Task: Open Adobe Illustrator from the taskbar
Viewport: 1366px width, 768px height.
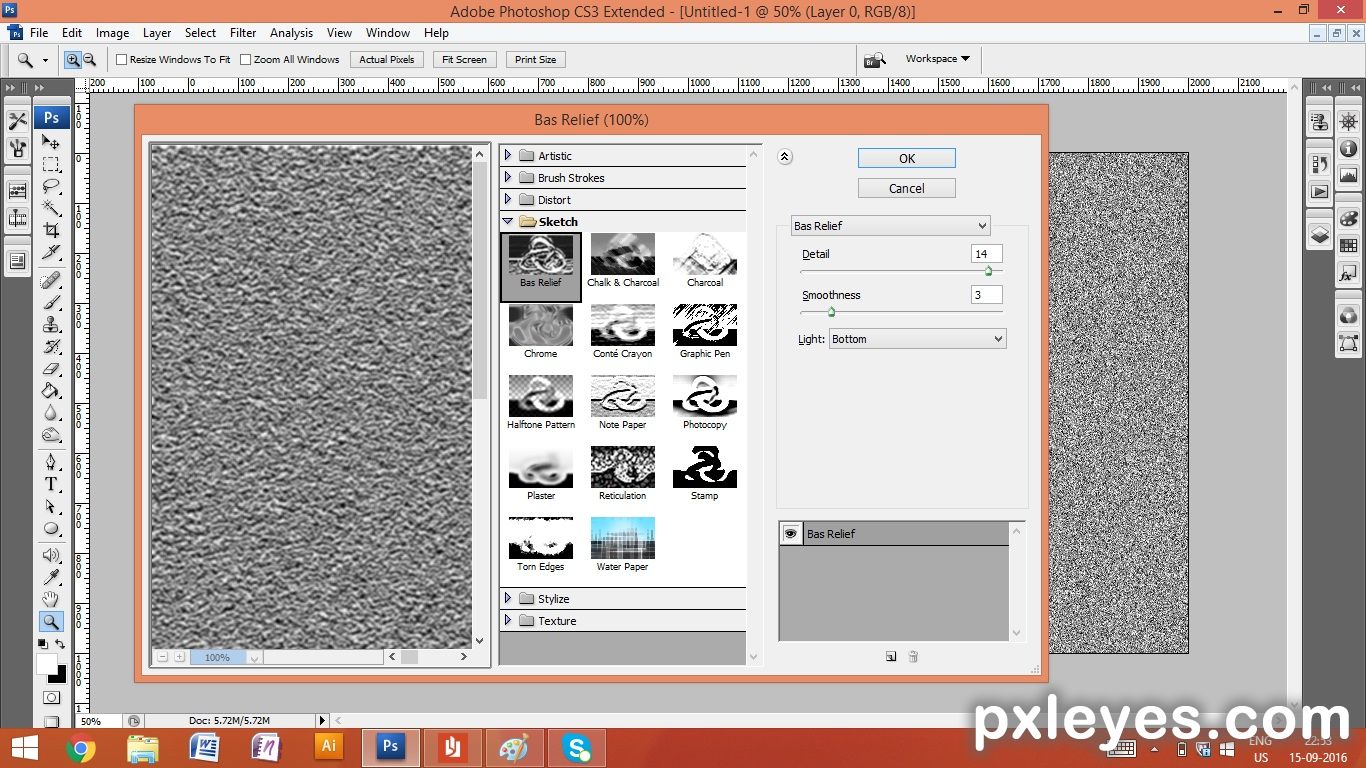Action: [x=328, y=748]
